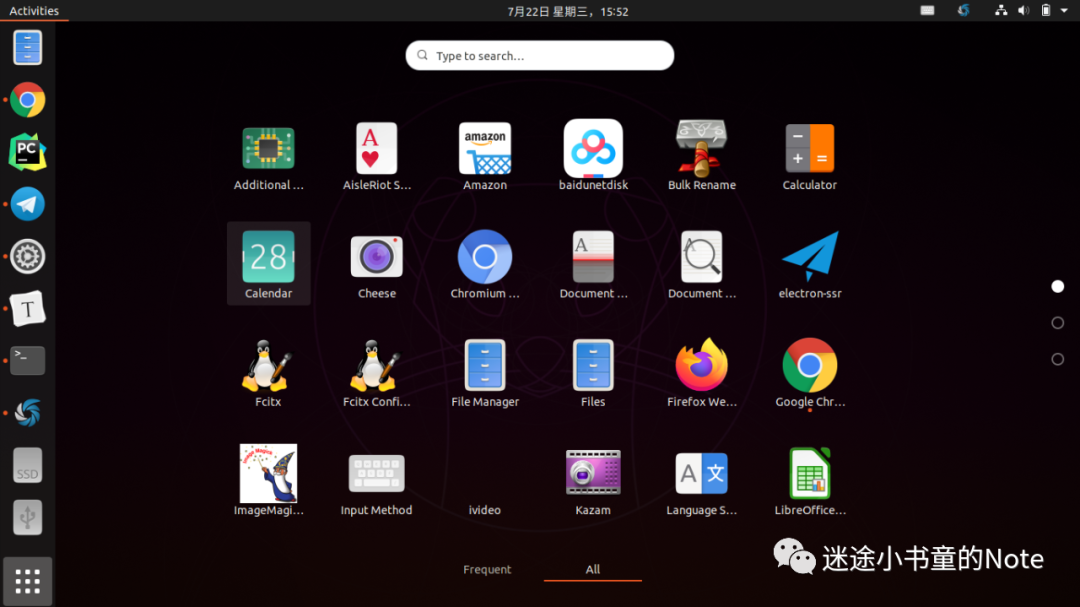1080x607 pixels.
Task: Switch to the All tab
Action: (x=592, y=569)
